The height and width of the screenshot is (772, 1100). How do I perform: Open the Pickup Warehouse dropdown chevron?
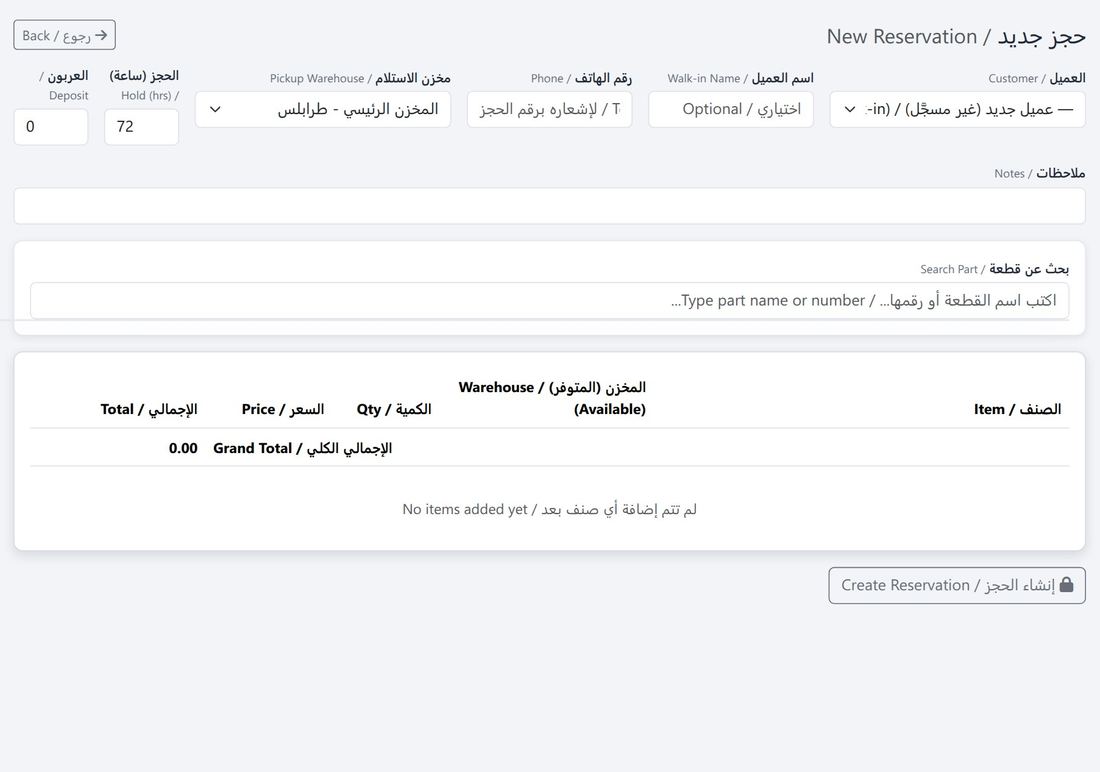click(x=215, y=109)
